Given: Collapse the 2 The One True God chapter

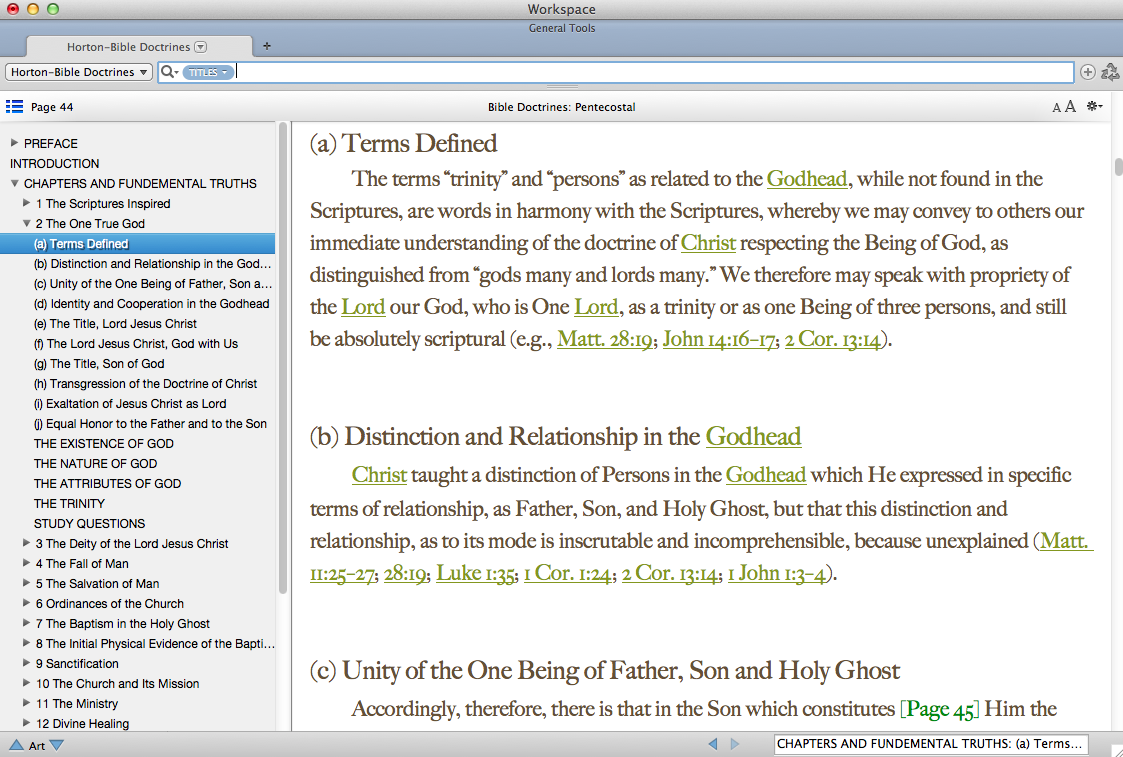Looking at the screenshot, I should (27, 224).
